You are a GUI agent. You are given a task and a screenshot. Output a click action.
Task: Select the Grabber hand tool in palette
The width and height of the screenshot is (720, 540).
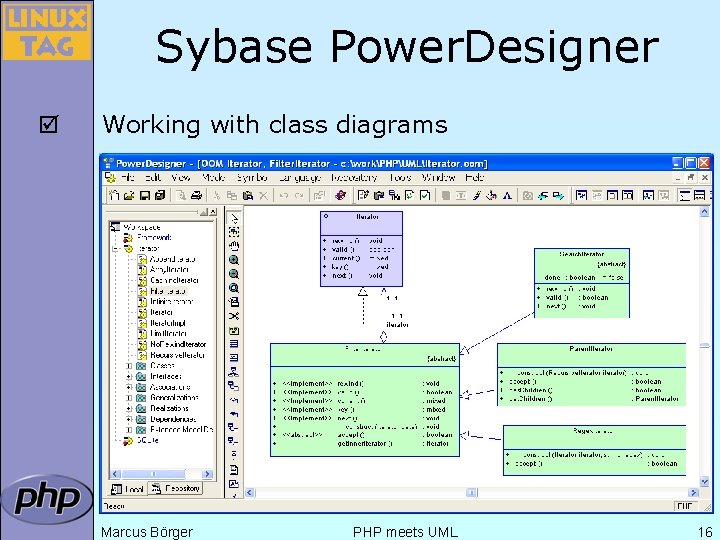click(x=234, y=246)
